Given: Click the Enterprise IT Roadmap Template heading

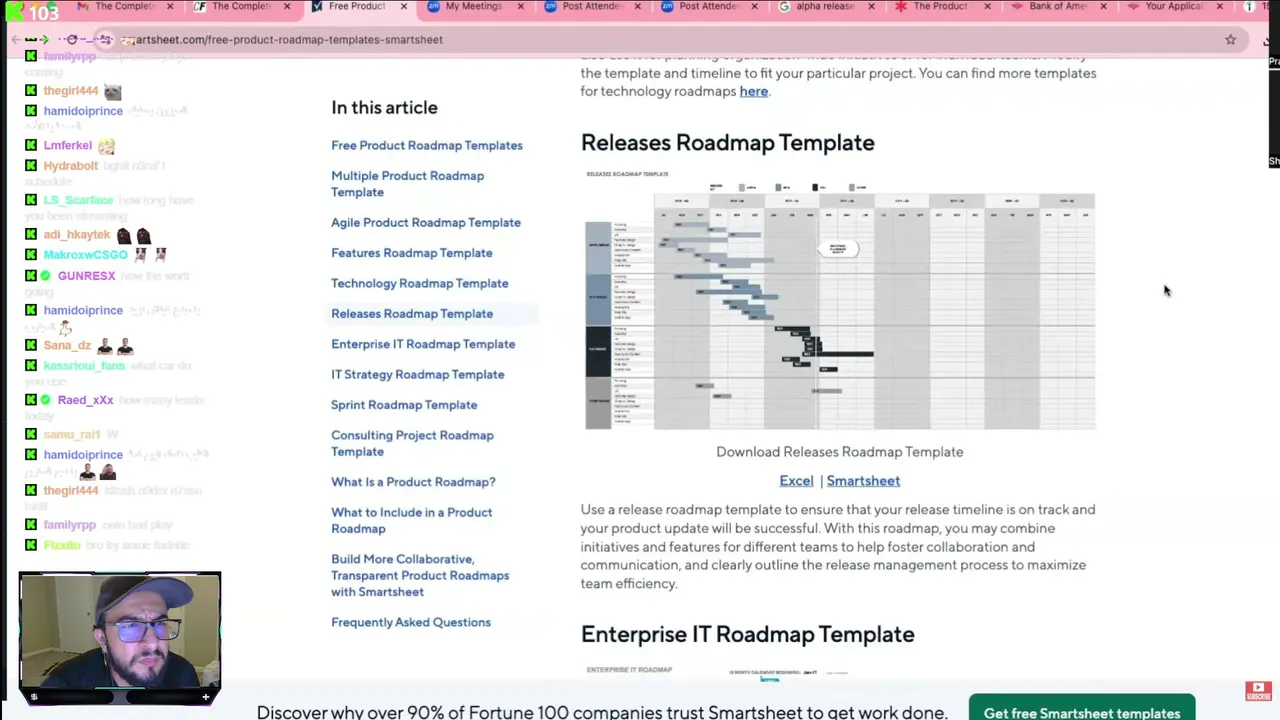Looking at the screenshot, I should click(748, 634).
